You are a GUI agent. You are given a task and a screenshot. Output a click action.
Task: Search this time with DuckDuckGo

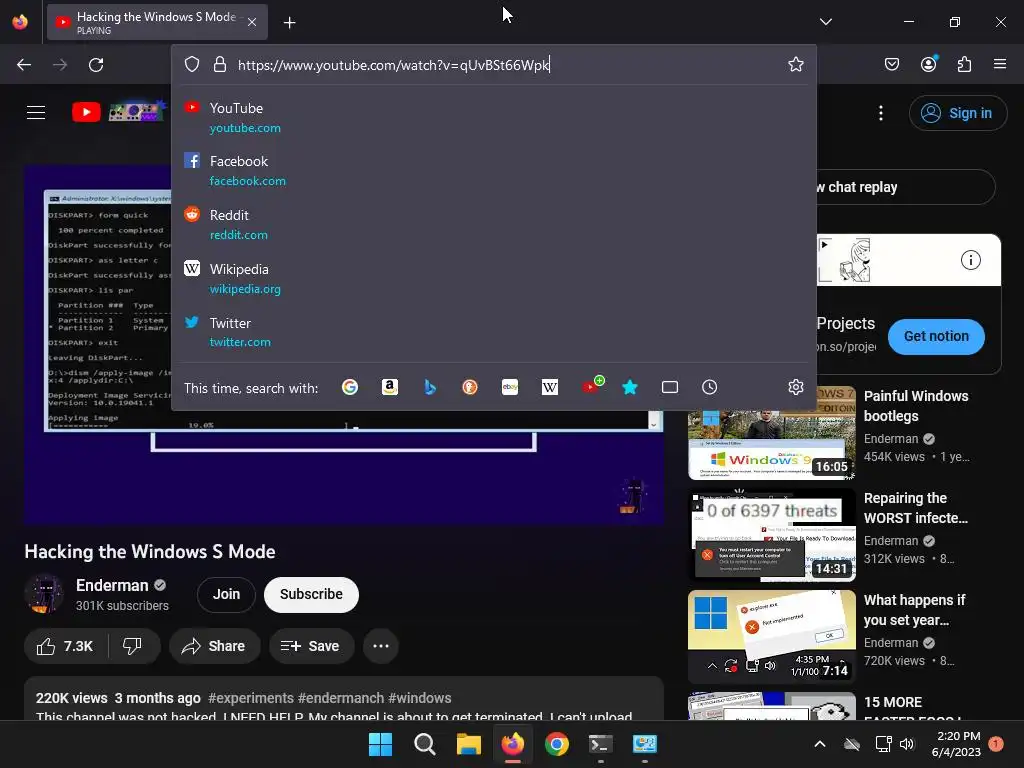tap(470, 387)
